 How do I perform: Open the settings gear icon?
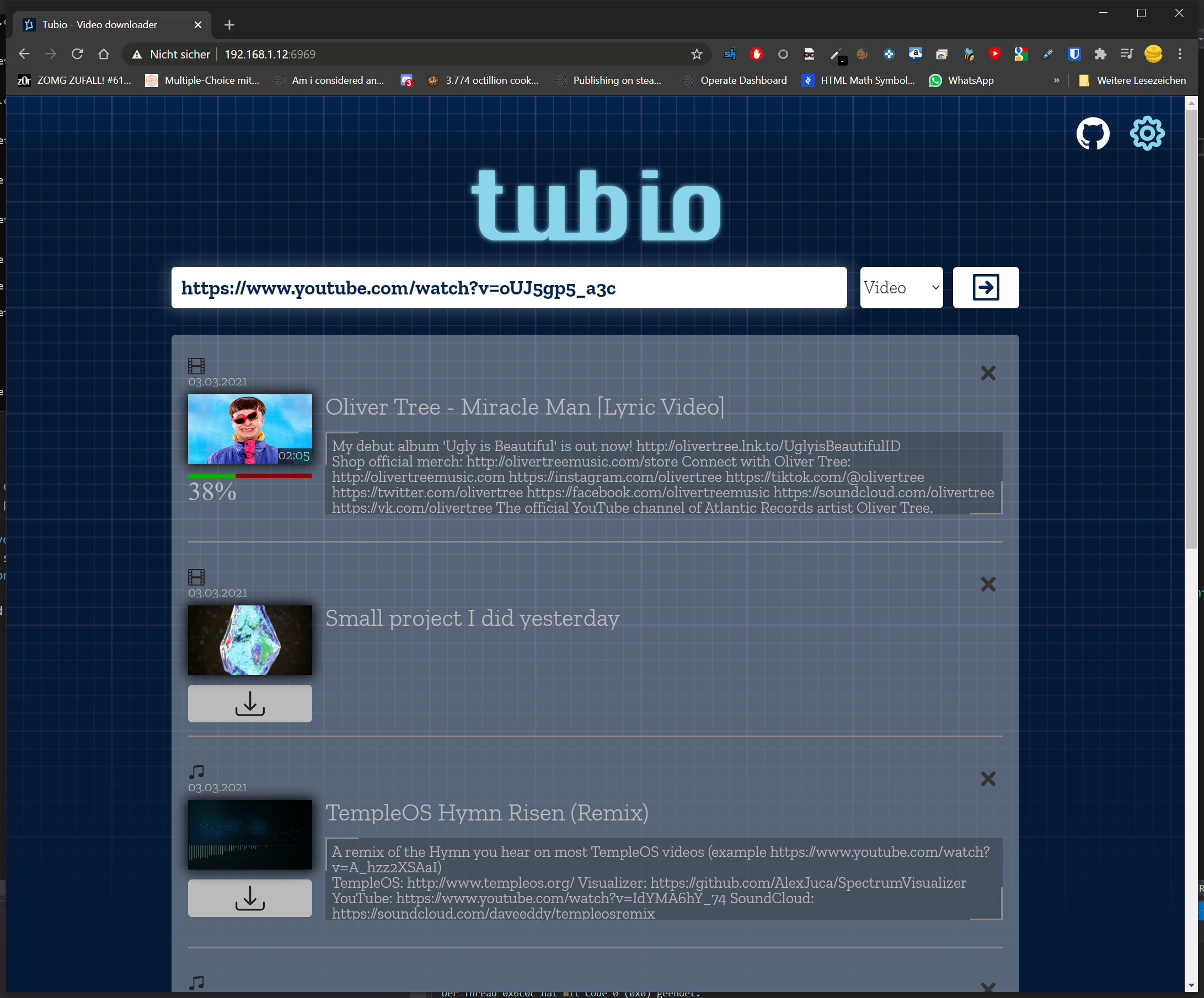pos(1147,133)
